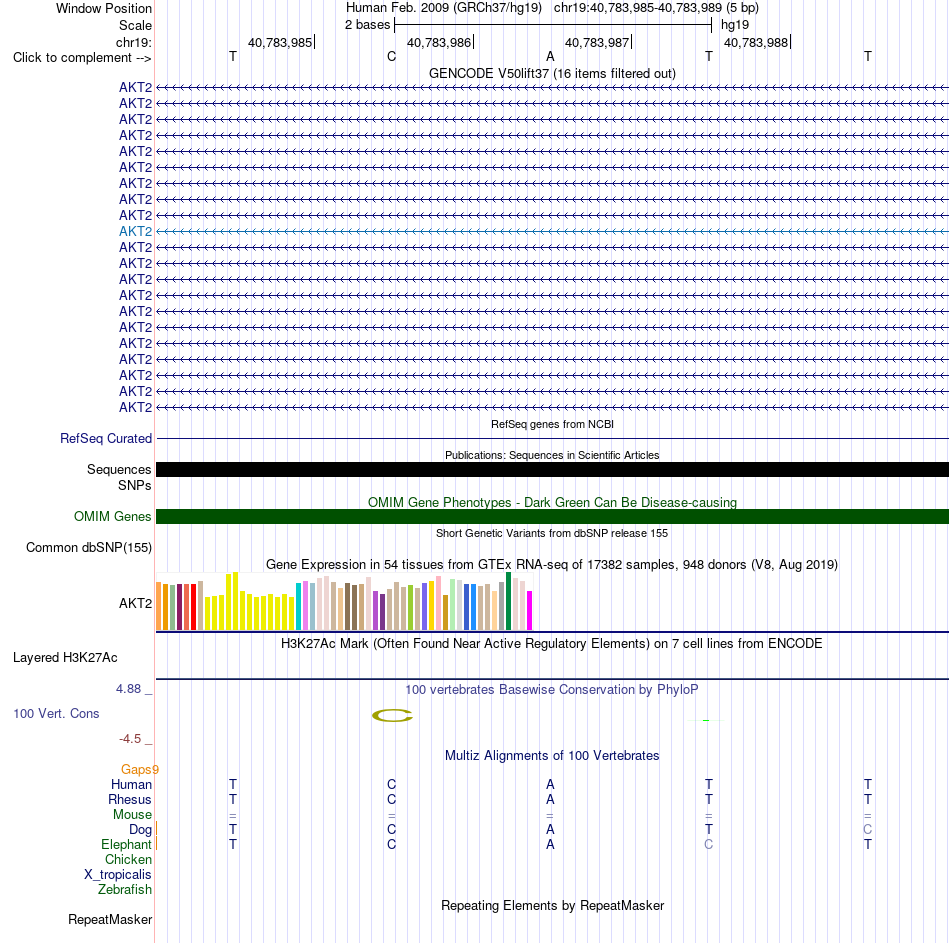Click the 4.88 upper PhyloP scale value
The width and height of the screenshot is (950, 943).
(x=128, y=688)
